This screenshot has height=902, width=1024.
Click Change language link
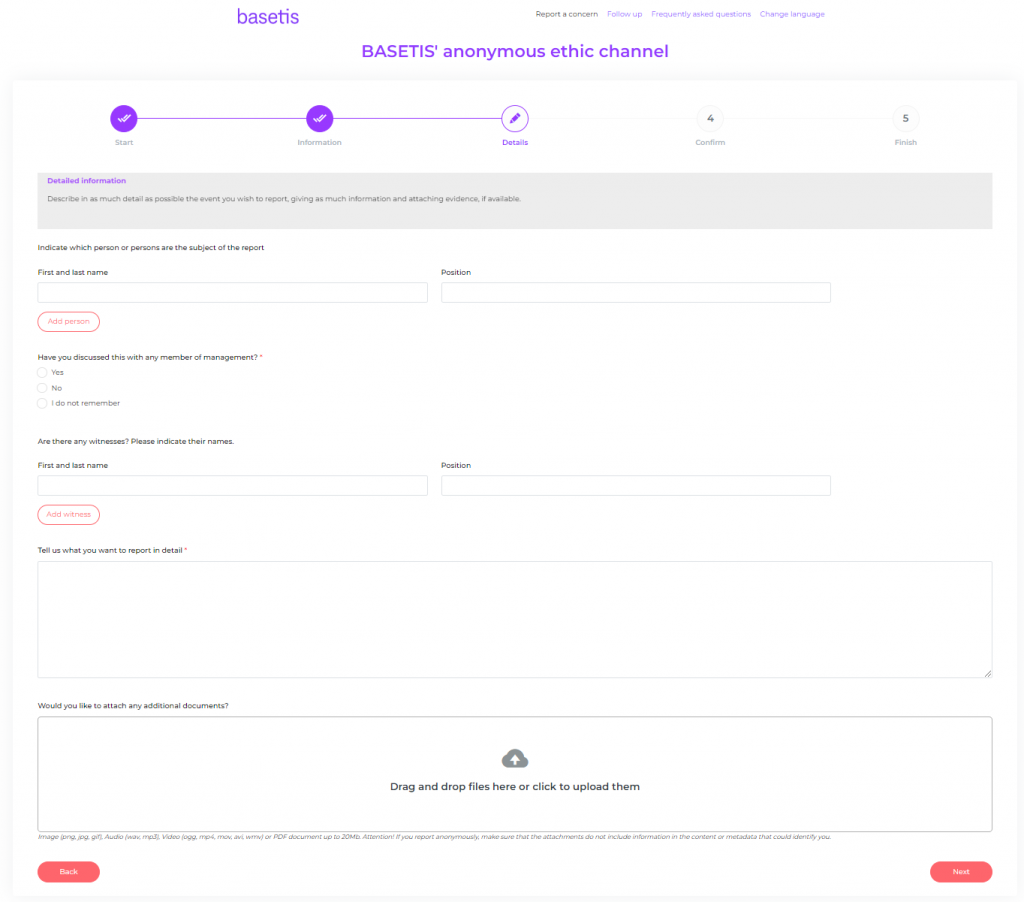(x=792, y=14)
